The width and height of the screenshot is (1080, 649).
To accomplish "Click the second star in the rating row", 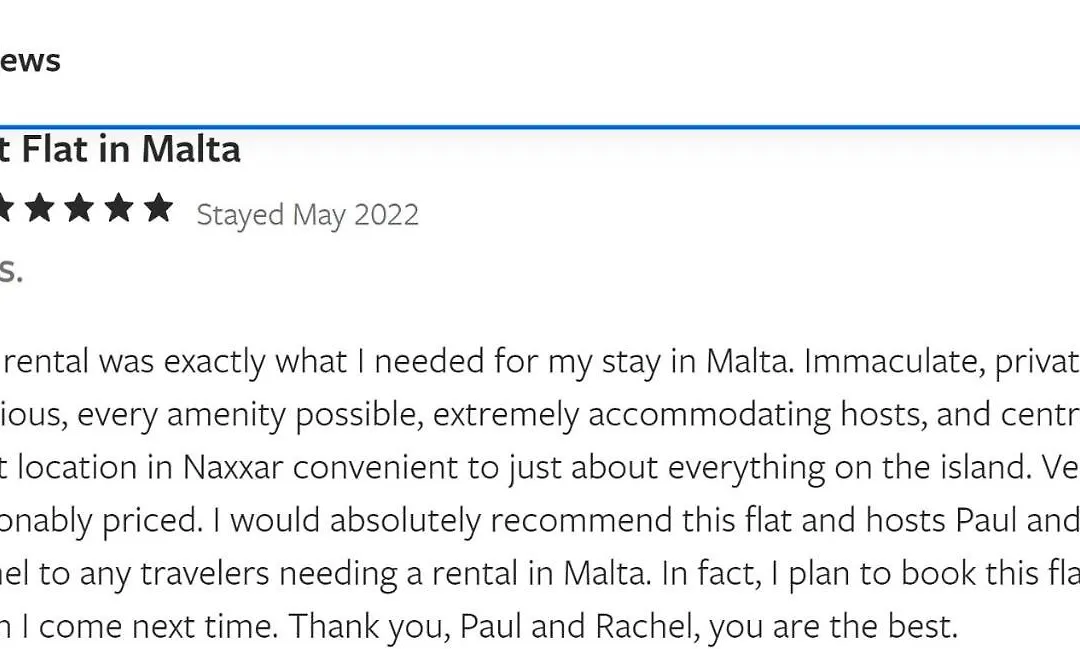I will [x=40, y=207].
